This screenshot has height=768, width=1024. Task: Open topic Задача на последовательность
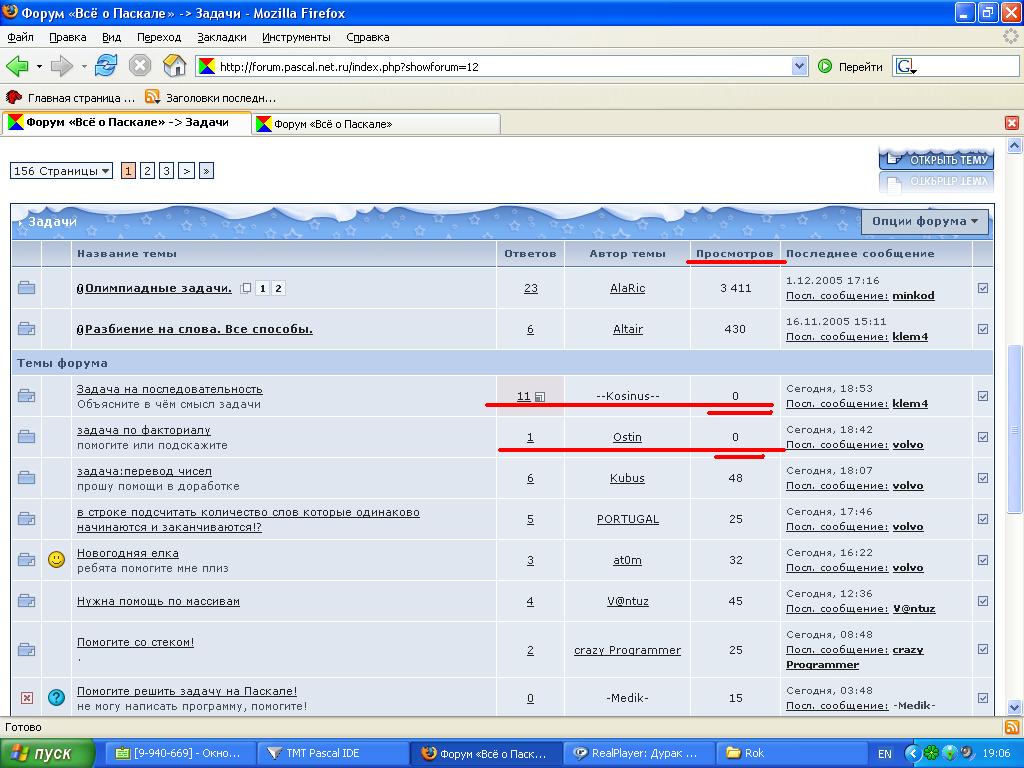click(169, 389)
